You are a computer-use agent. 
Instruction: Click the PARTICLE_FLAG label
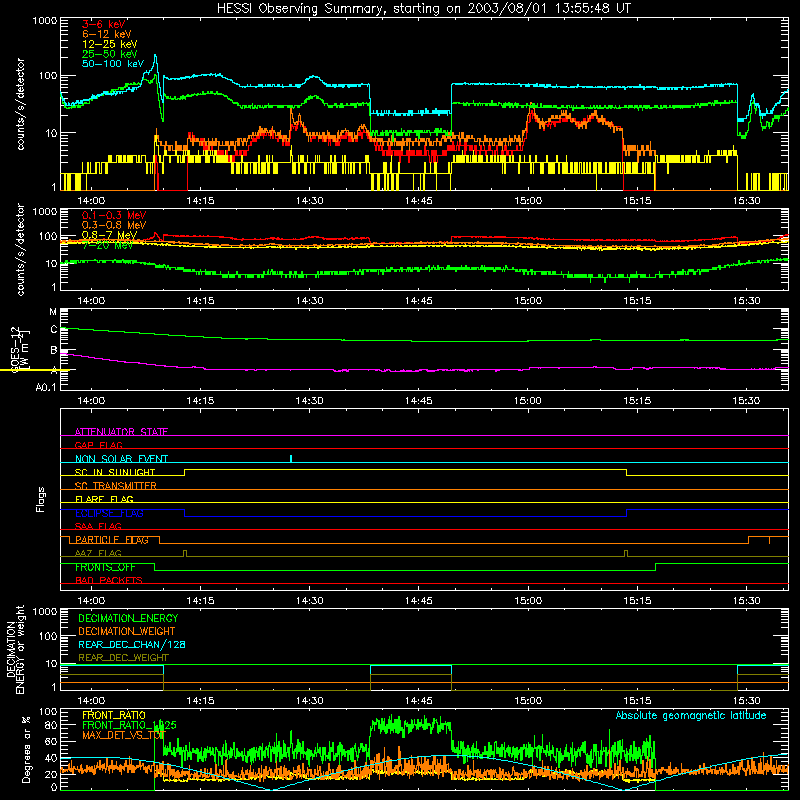coord(112,540)
